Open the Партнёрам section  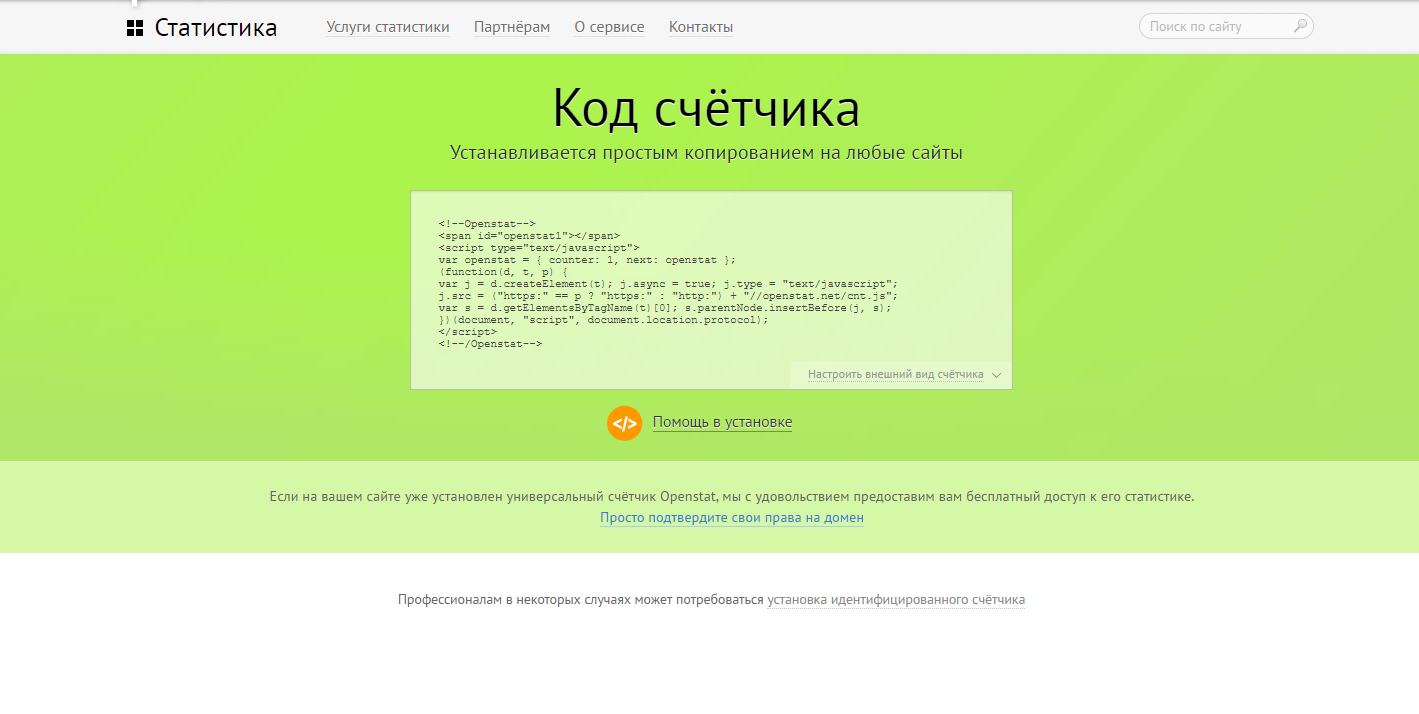click(512, 27)
